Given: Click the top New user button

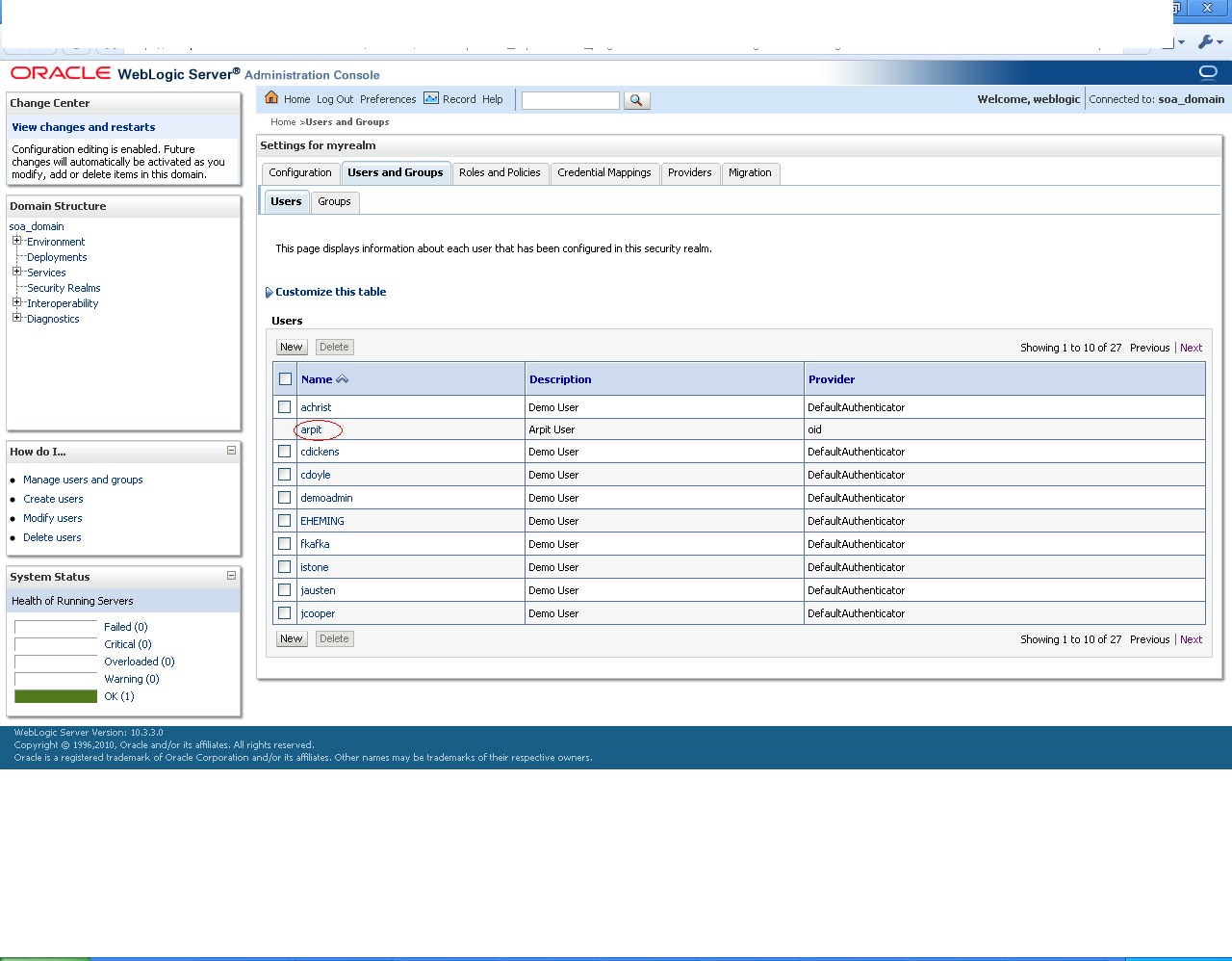Looking at the screenshot, I should pos(292,347).
